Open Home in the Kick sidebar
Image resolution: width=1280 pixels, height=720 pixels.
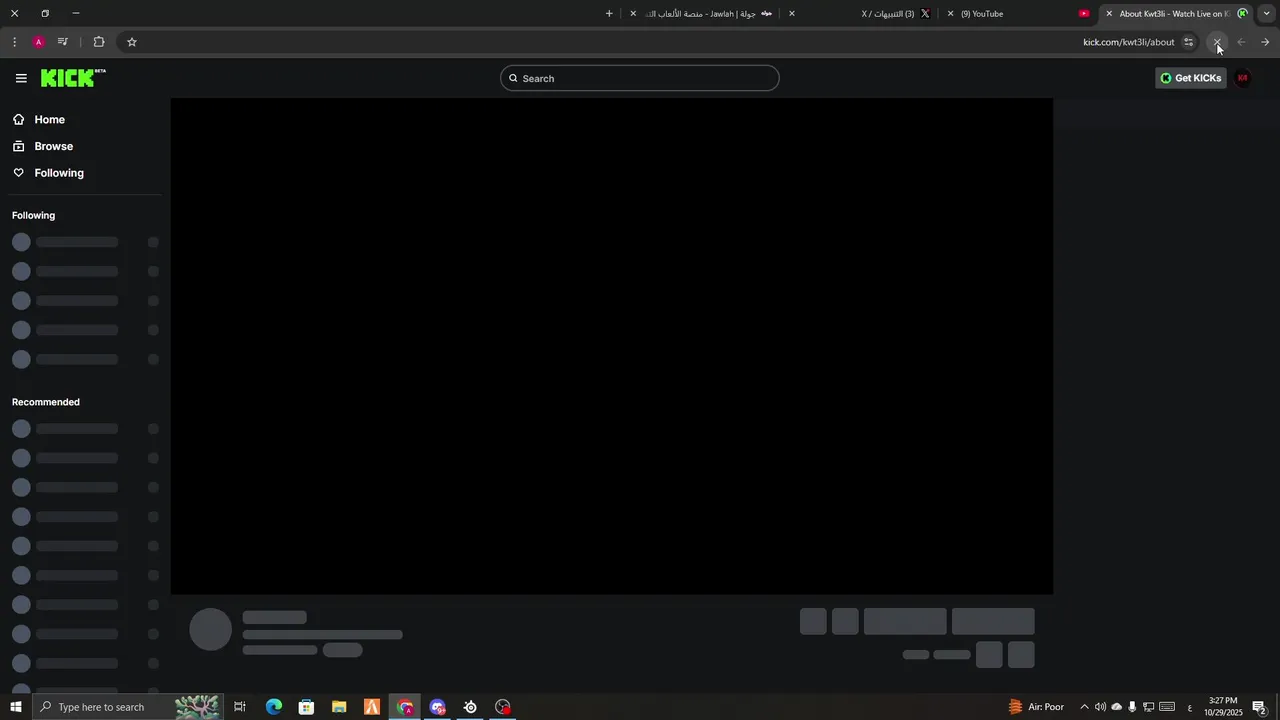point(49,119)
